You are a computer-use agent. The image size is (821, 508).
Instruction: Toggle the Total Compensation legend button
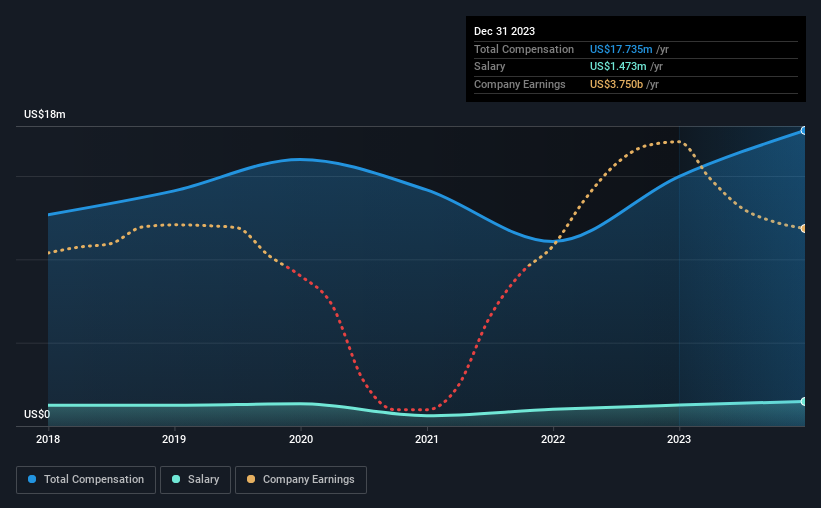tap(86, 480)
